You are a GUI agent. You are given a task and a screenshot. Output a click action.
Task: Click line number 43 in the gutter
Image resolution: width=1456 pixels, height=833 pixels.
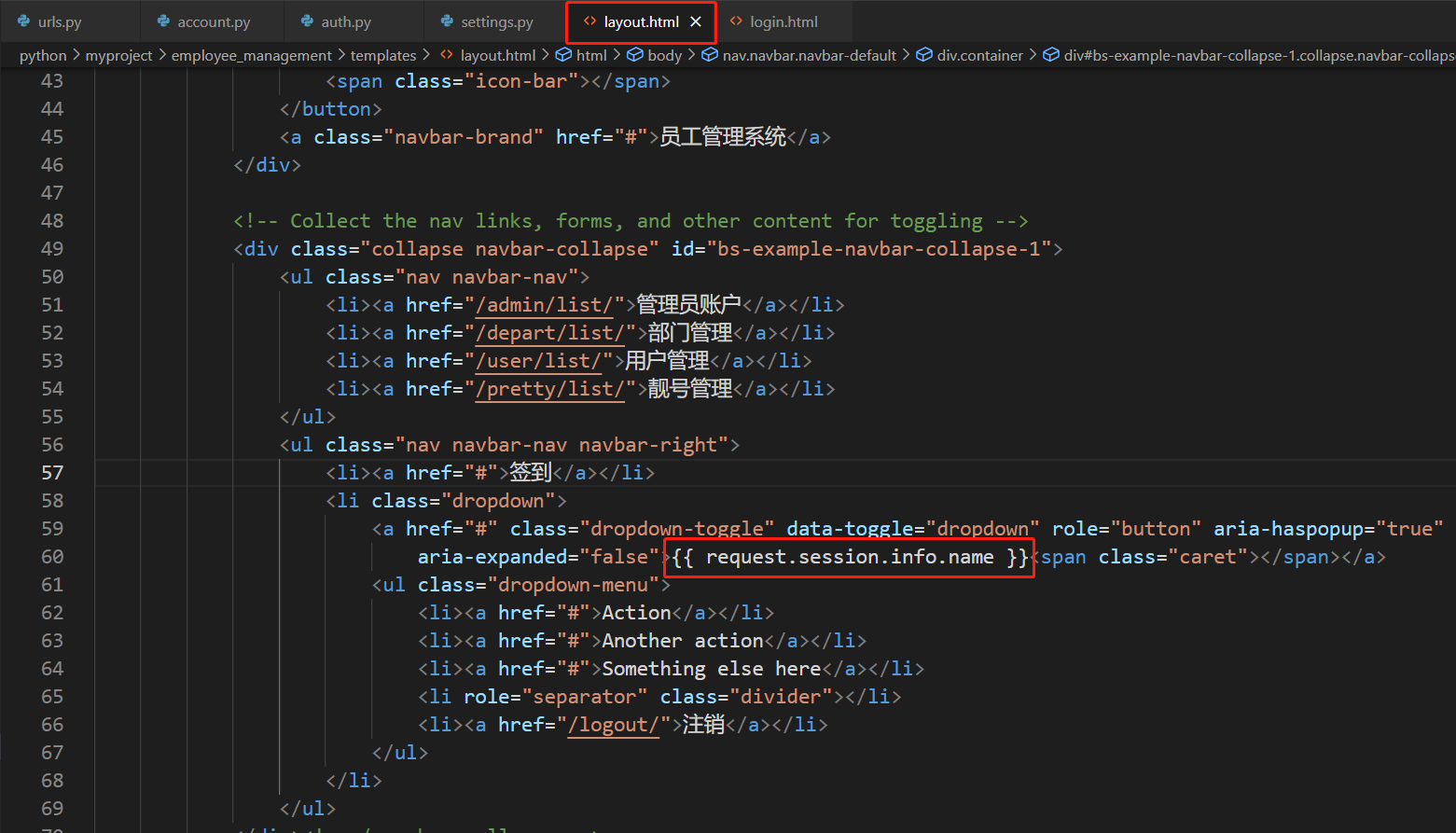tap(52, 81)
